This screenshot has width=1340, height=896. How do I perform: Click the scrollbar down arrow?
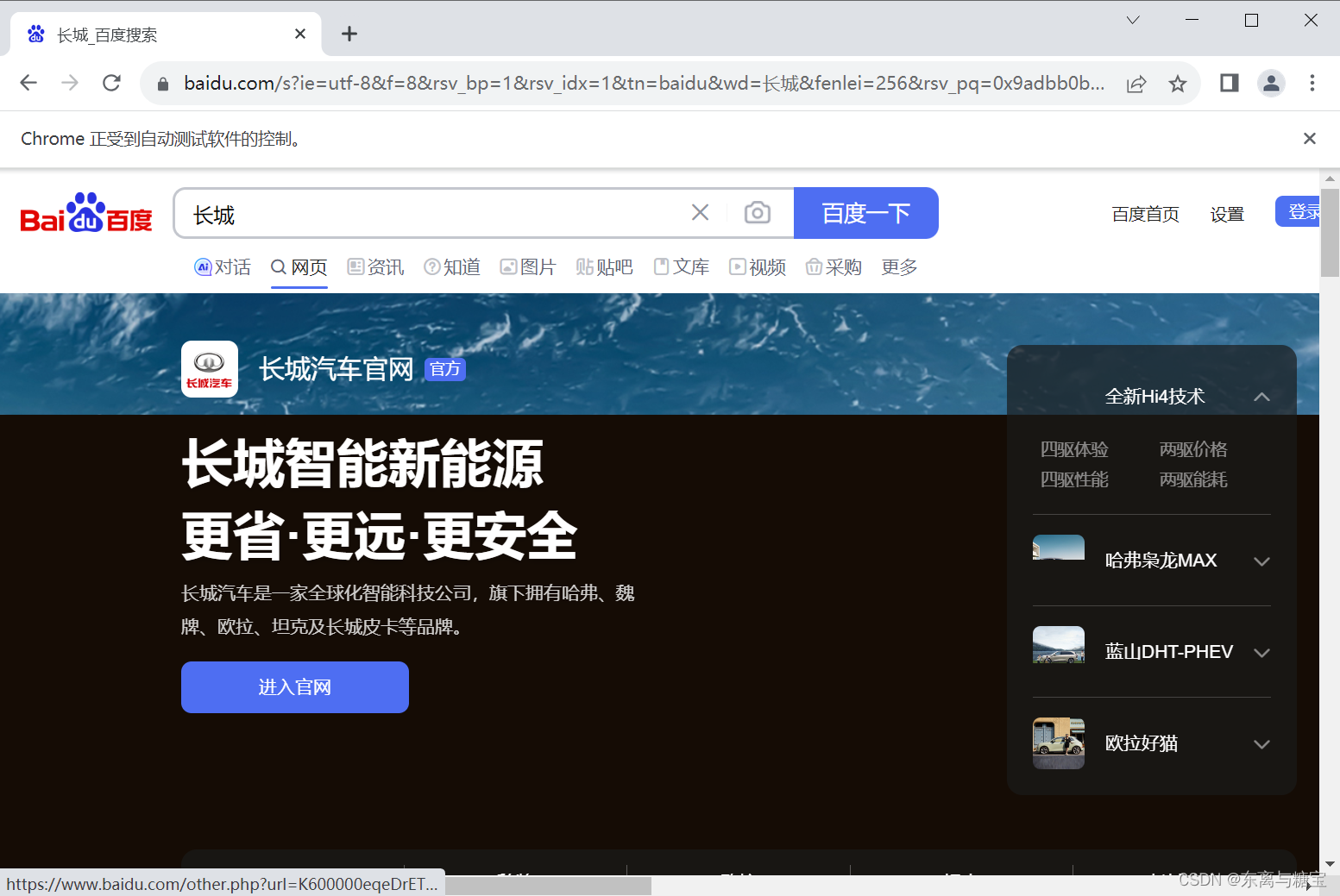(x=1330, y=863)
